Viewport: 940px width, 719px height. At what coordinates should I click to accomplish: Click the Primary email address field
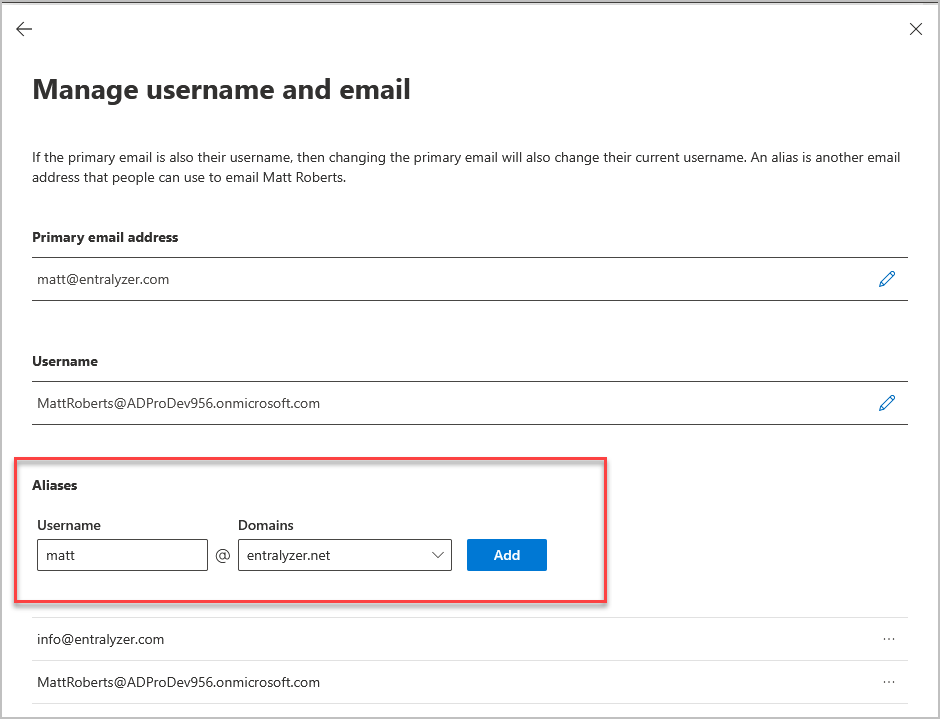pyautogui.click(x=400, y=279)
